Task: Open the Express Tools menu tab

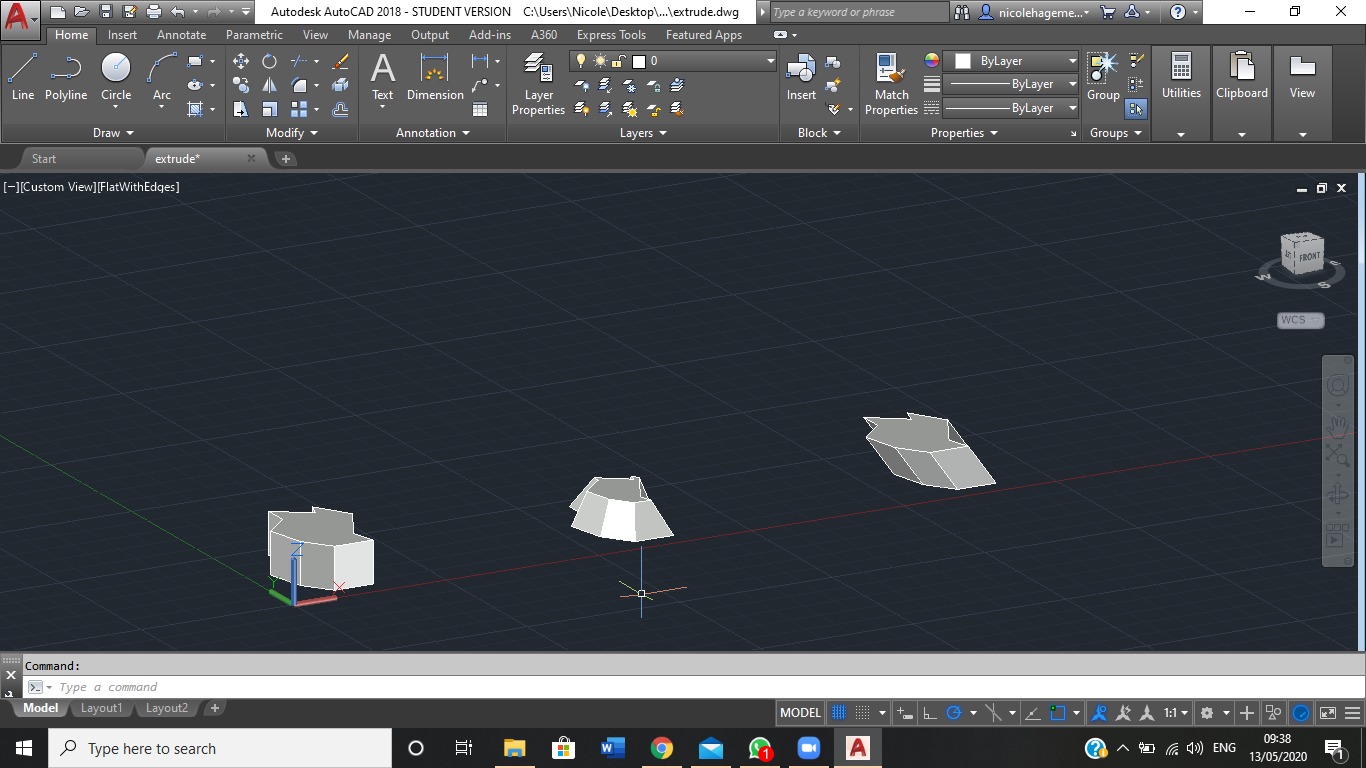Action: point(611,34)
